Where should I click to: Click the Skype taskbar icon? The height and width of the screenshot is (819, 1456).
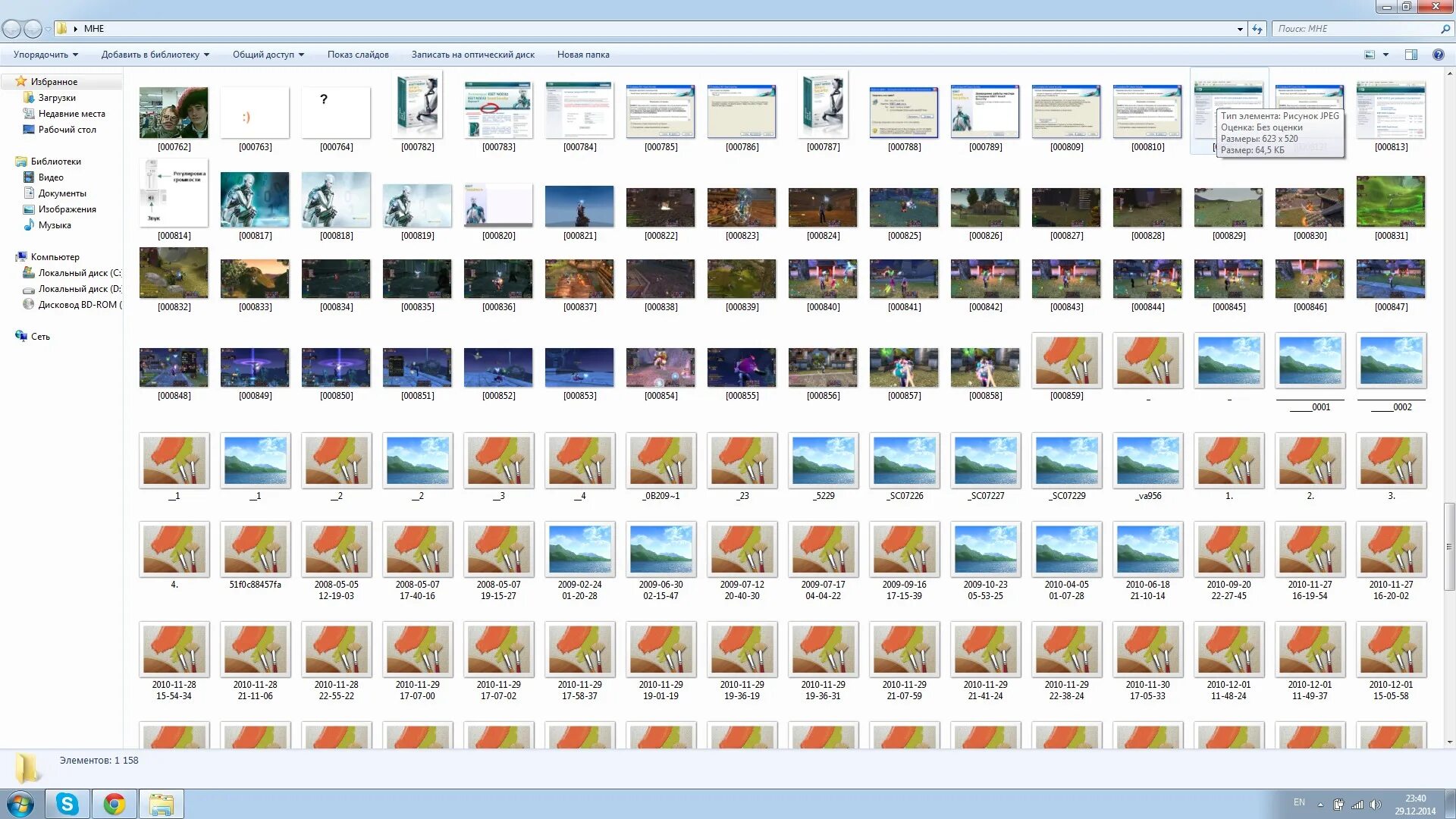click(x=67, y=804)
